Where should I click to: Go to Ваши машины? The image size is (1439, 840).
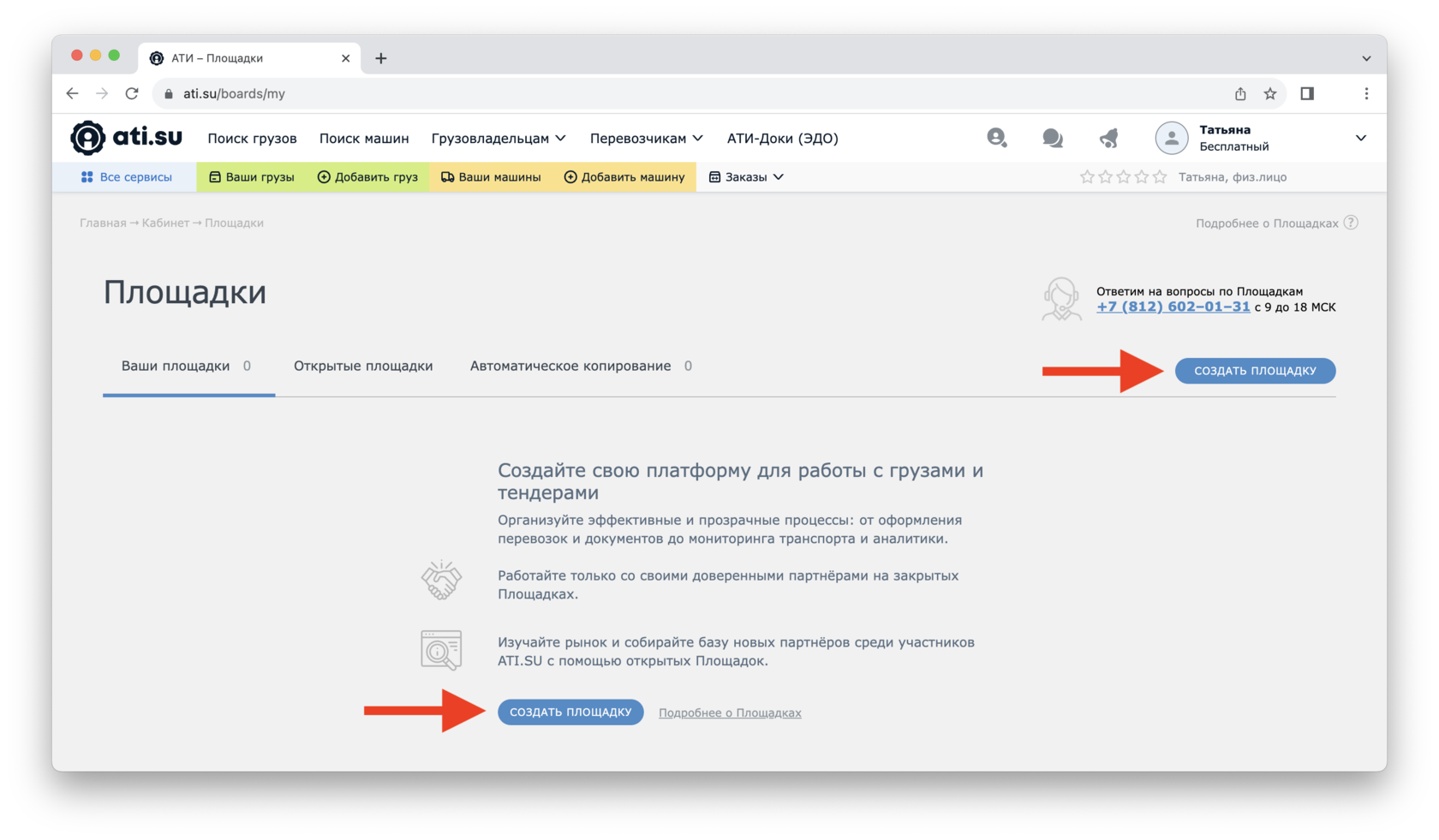[491, 177]
